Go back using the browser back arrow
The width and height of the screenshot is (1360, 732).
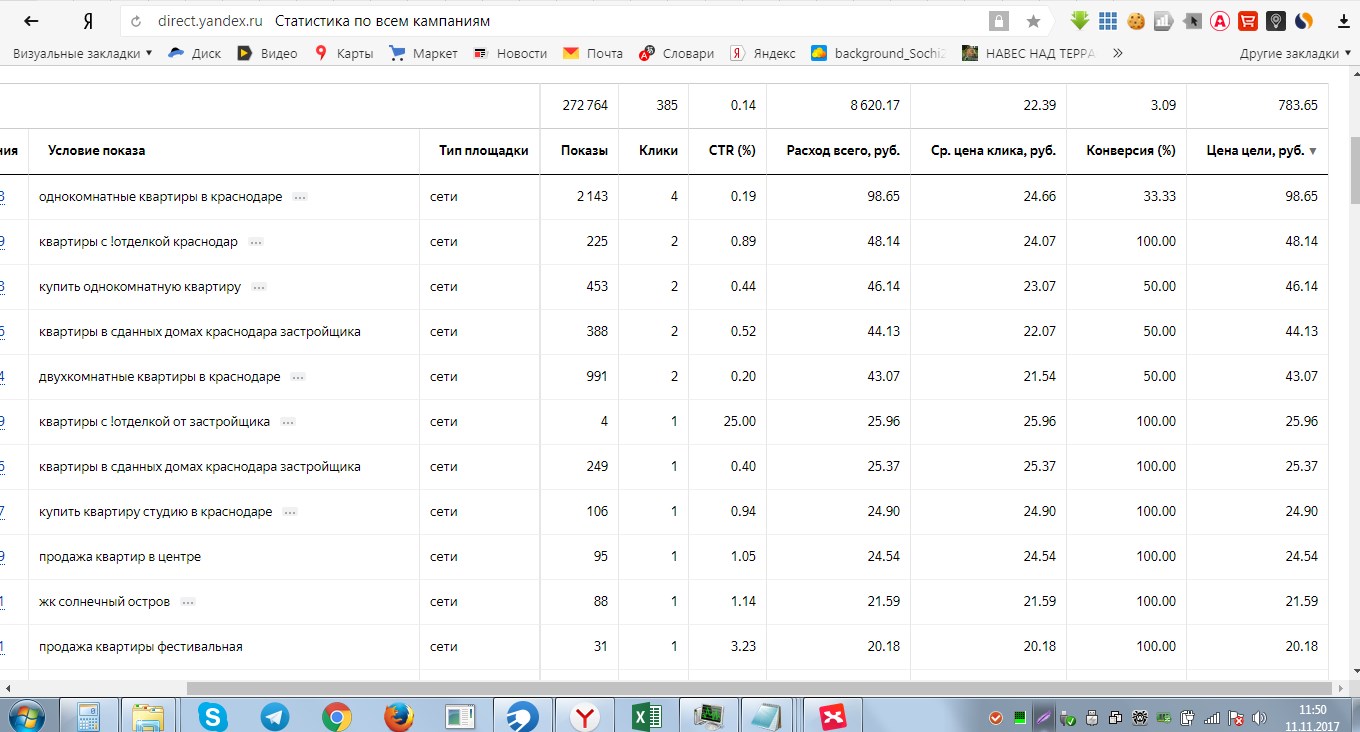tap(30, 21)
